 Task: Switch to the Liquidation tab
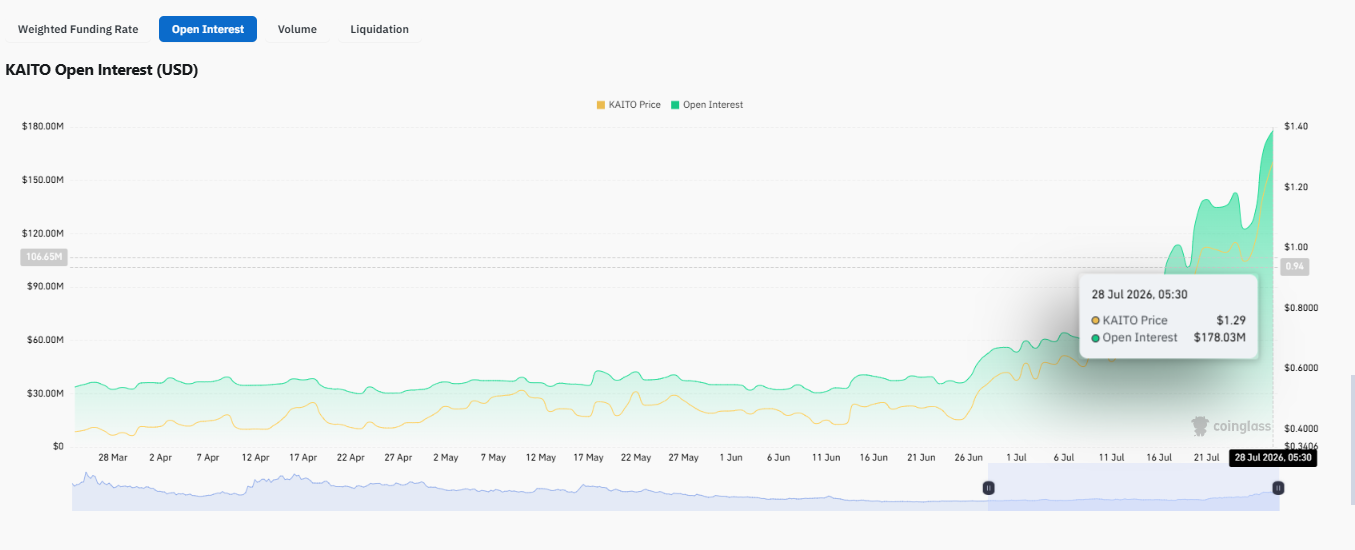[379, 29]
